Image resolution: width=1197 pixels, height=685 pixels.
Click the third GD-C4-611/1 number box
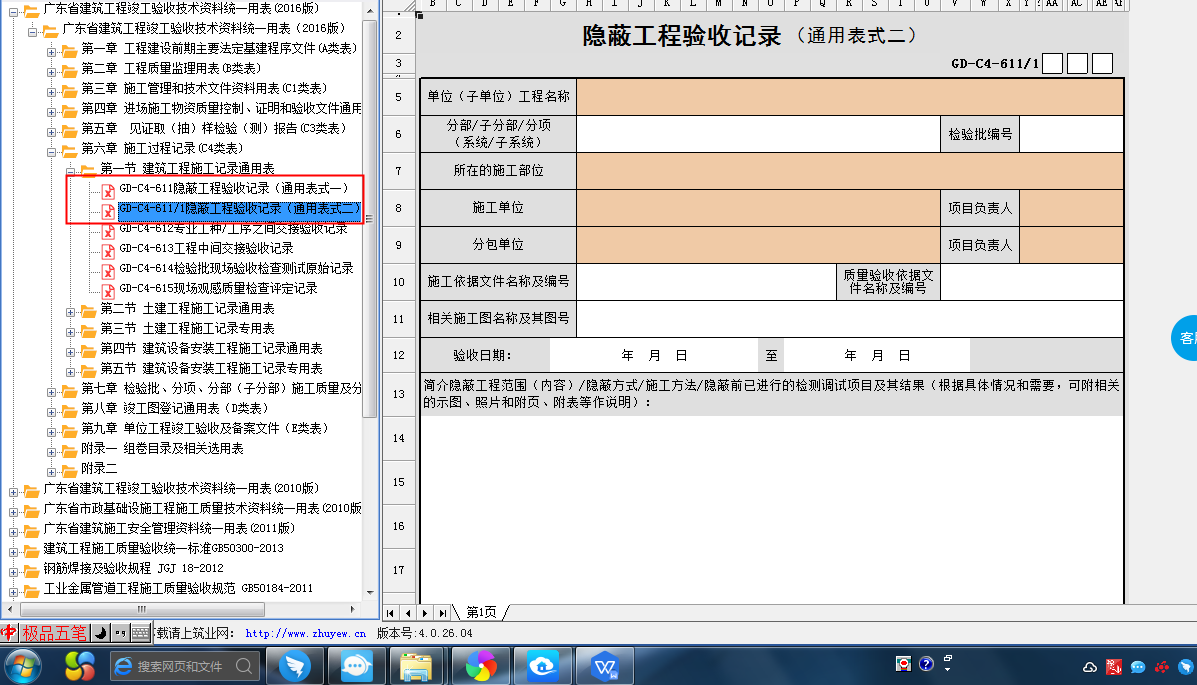click(1102, 64)
